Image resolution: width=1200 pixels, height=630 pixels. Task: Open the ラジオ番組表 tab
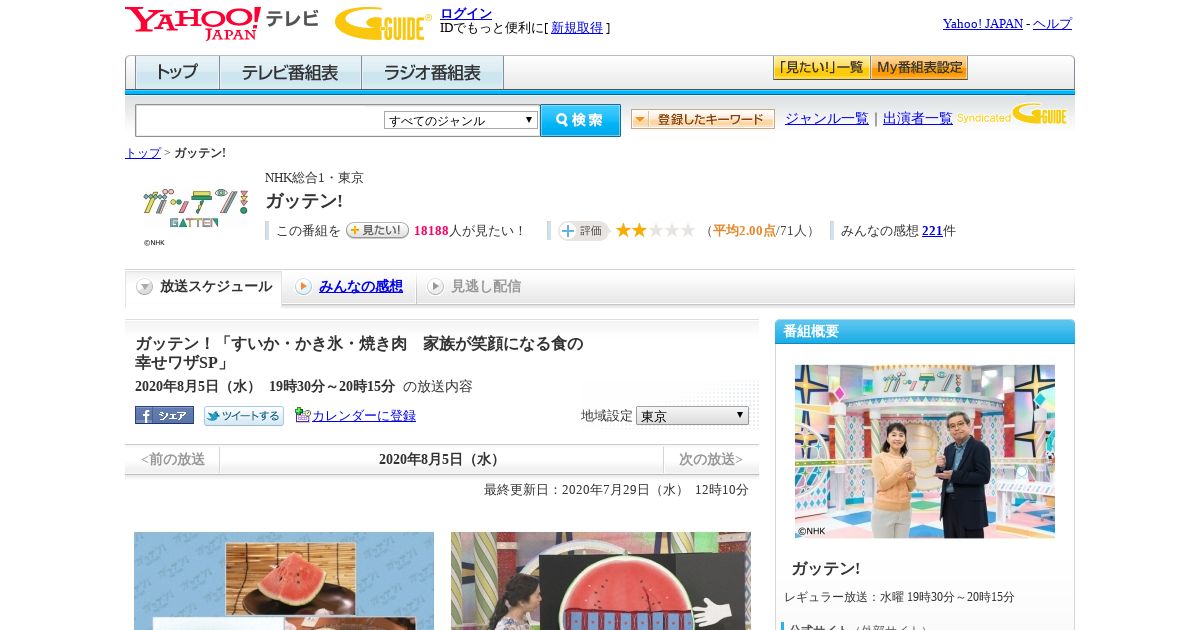point(432,73)
